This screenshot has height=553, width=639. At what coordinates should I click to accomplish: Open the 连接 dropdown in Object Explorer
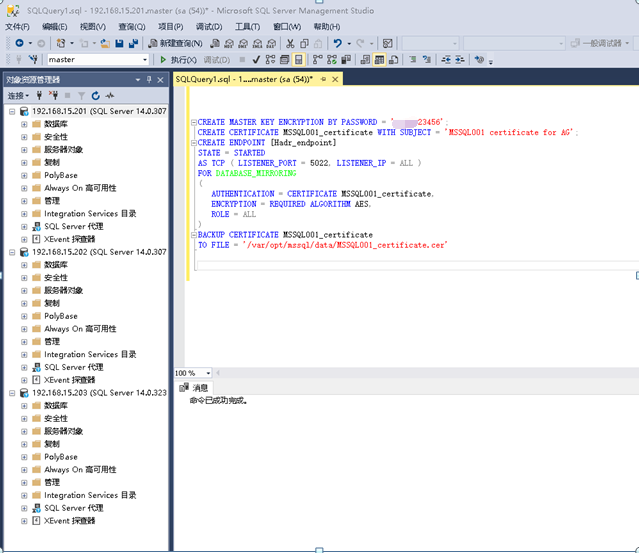(x=18, y=96)
